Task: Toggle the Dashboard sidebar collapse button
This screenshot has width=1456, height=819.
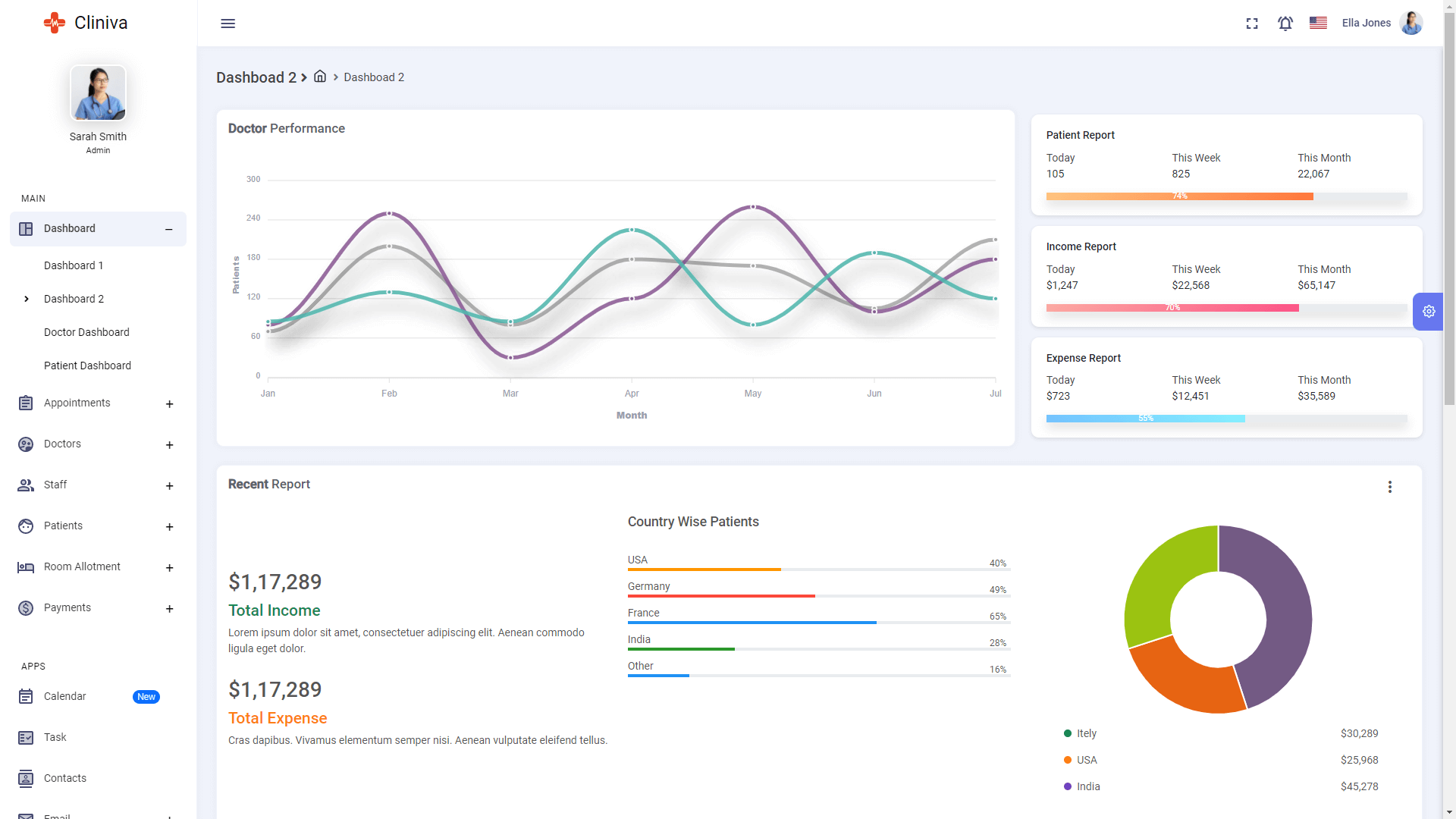Action: pos(169,229)
